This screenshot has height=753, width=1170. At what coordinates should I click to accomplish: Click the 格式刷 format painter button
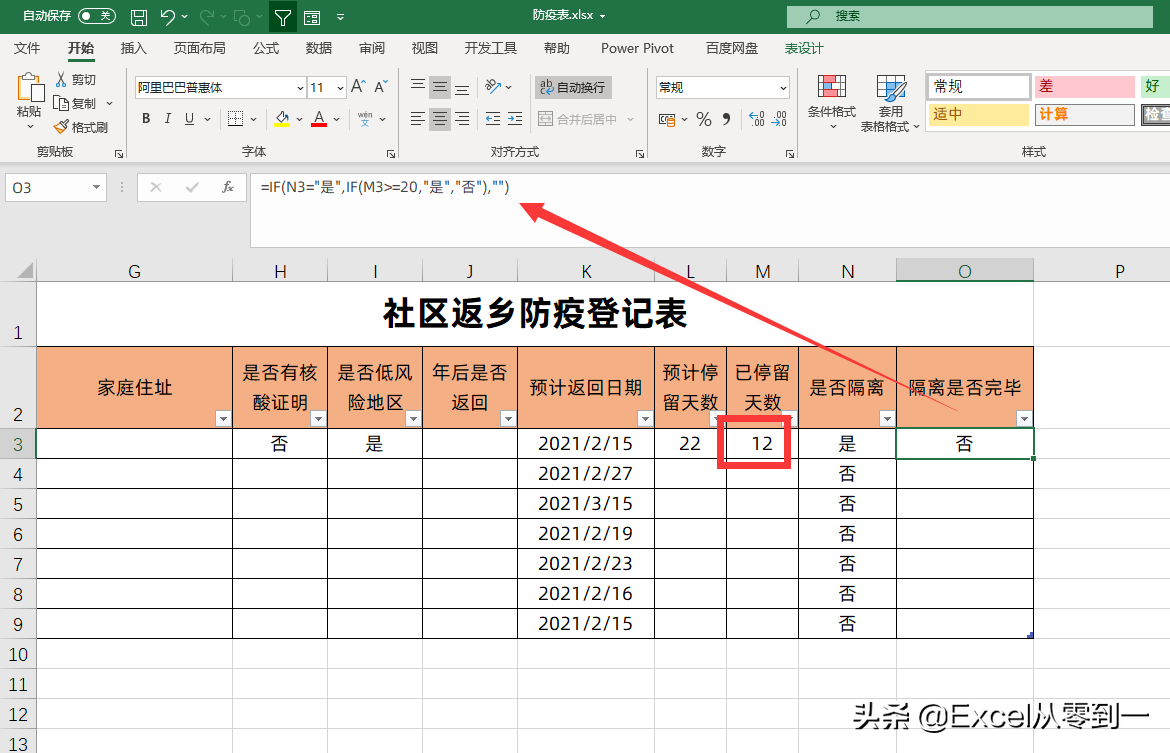coord(81,127)
